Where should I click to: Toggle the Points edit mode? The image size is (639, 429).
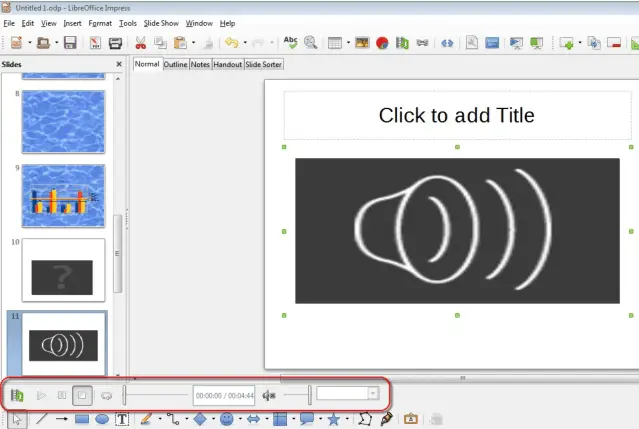pyautogui.click(x=365, y=419)
